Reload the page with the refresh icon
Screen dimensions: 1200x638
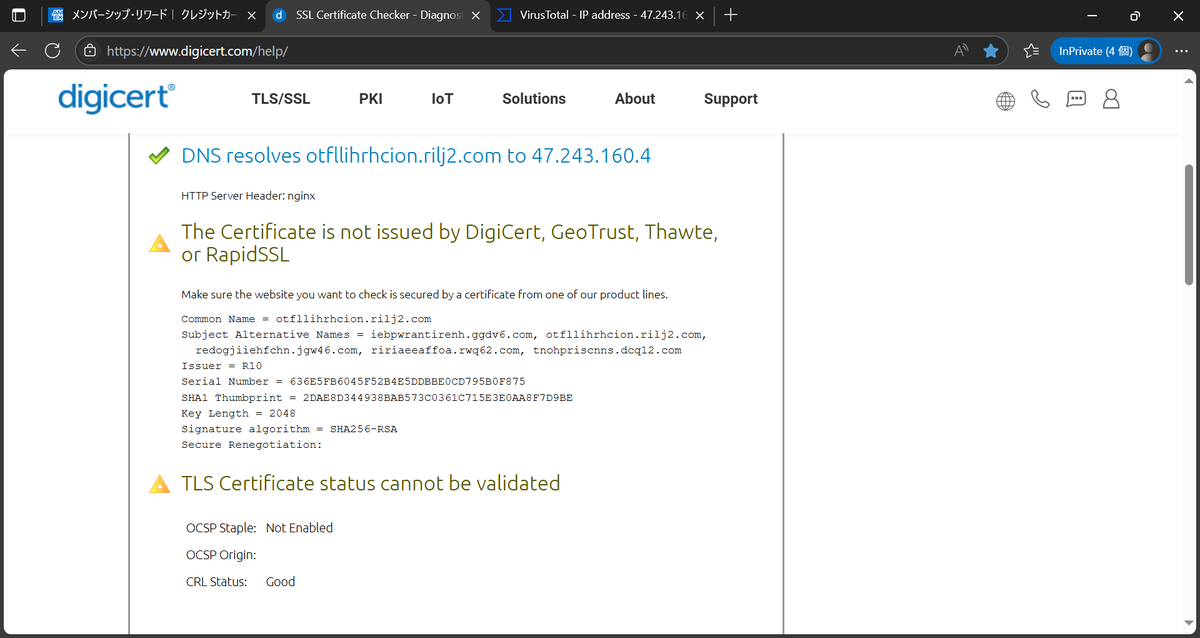point(53,51)
